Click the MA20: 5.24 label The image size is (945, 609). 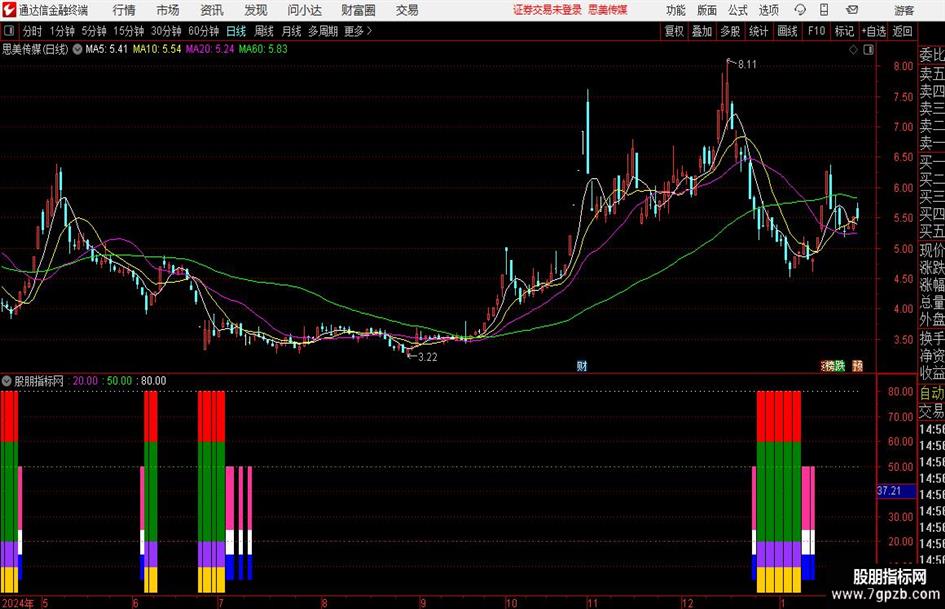[210, 49]
